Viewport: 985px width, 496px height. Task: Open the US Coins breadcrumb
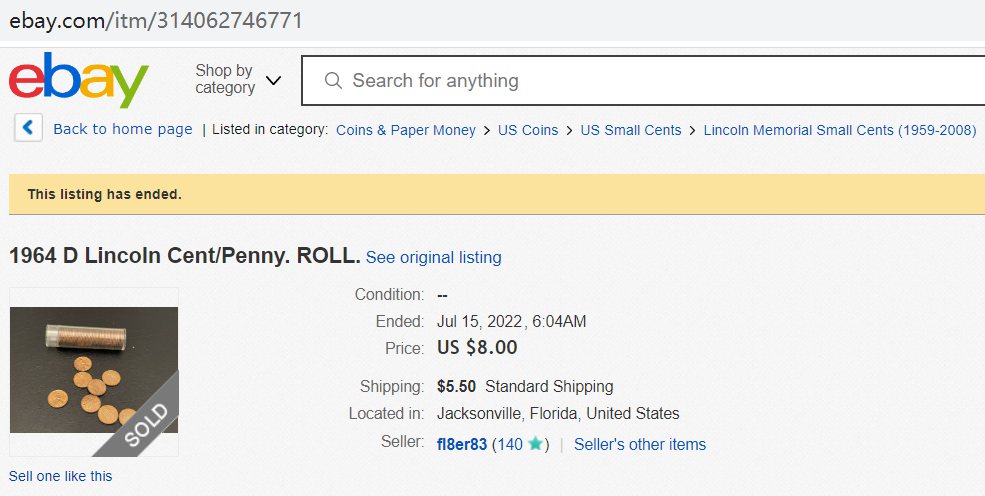528,130
